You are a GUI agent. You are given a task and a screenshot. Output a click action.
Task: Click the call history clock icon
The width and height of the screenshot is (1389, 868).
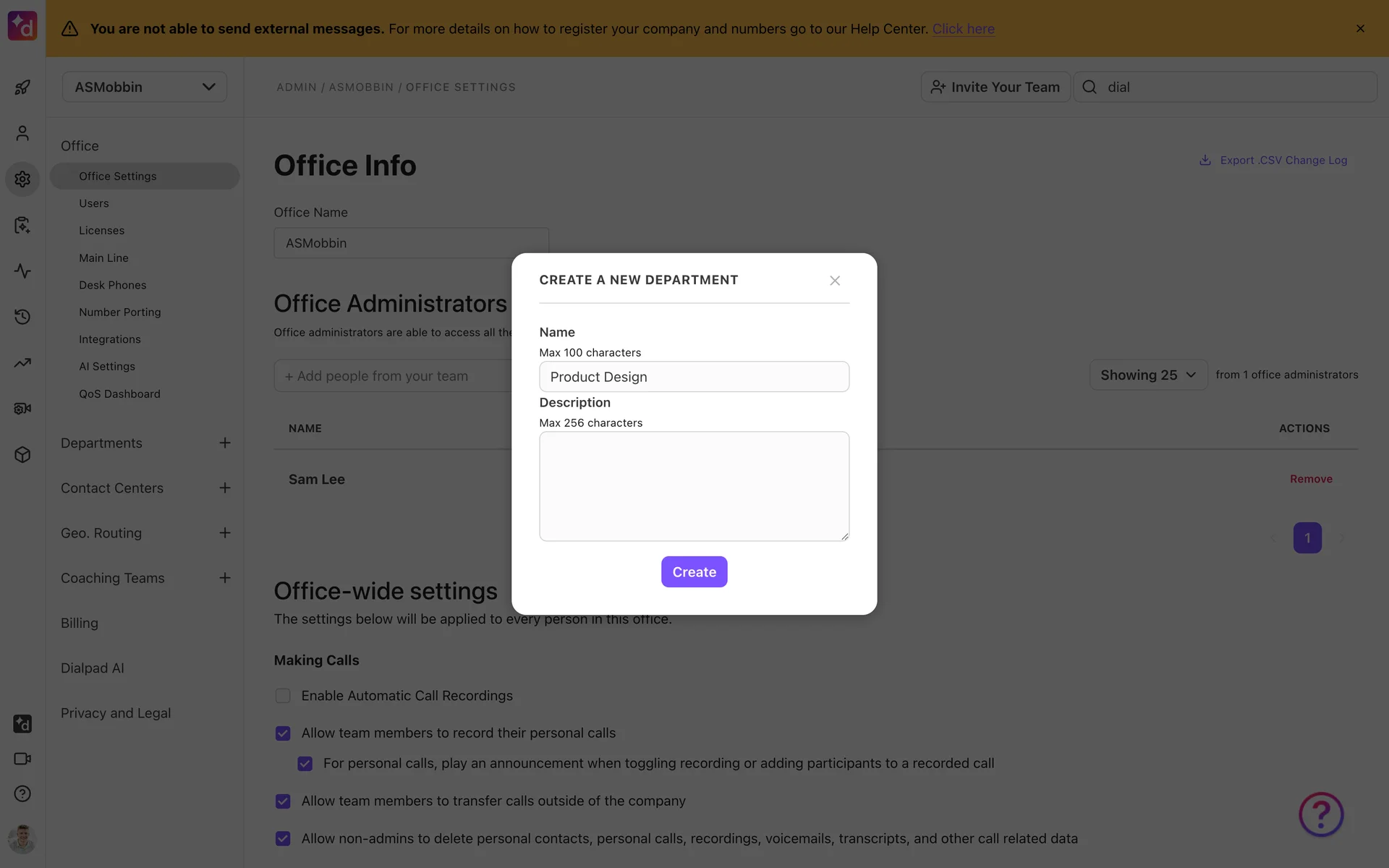pos(22,317)
